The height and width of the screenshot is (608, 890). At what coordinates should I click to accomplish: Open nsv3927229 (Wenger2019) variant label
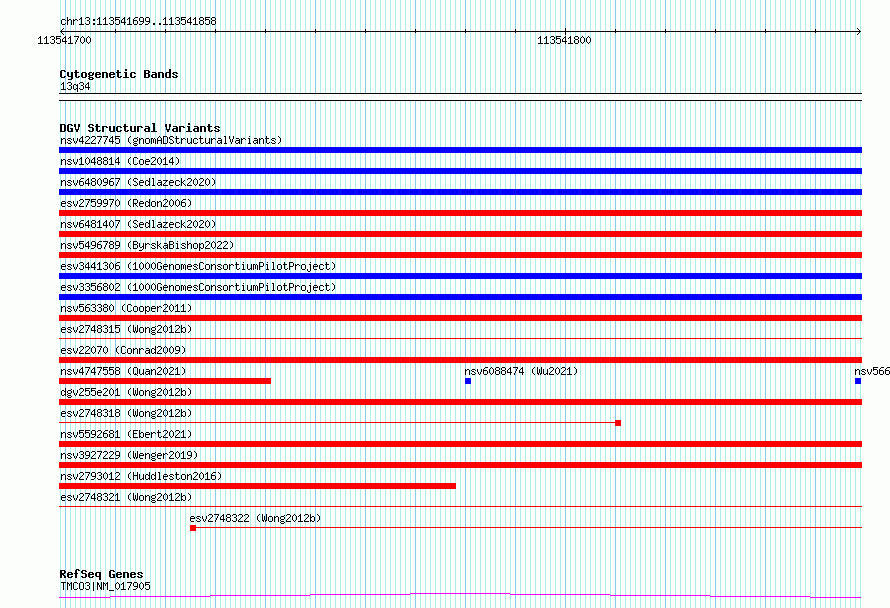129,455
